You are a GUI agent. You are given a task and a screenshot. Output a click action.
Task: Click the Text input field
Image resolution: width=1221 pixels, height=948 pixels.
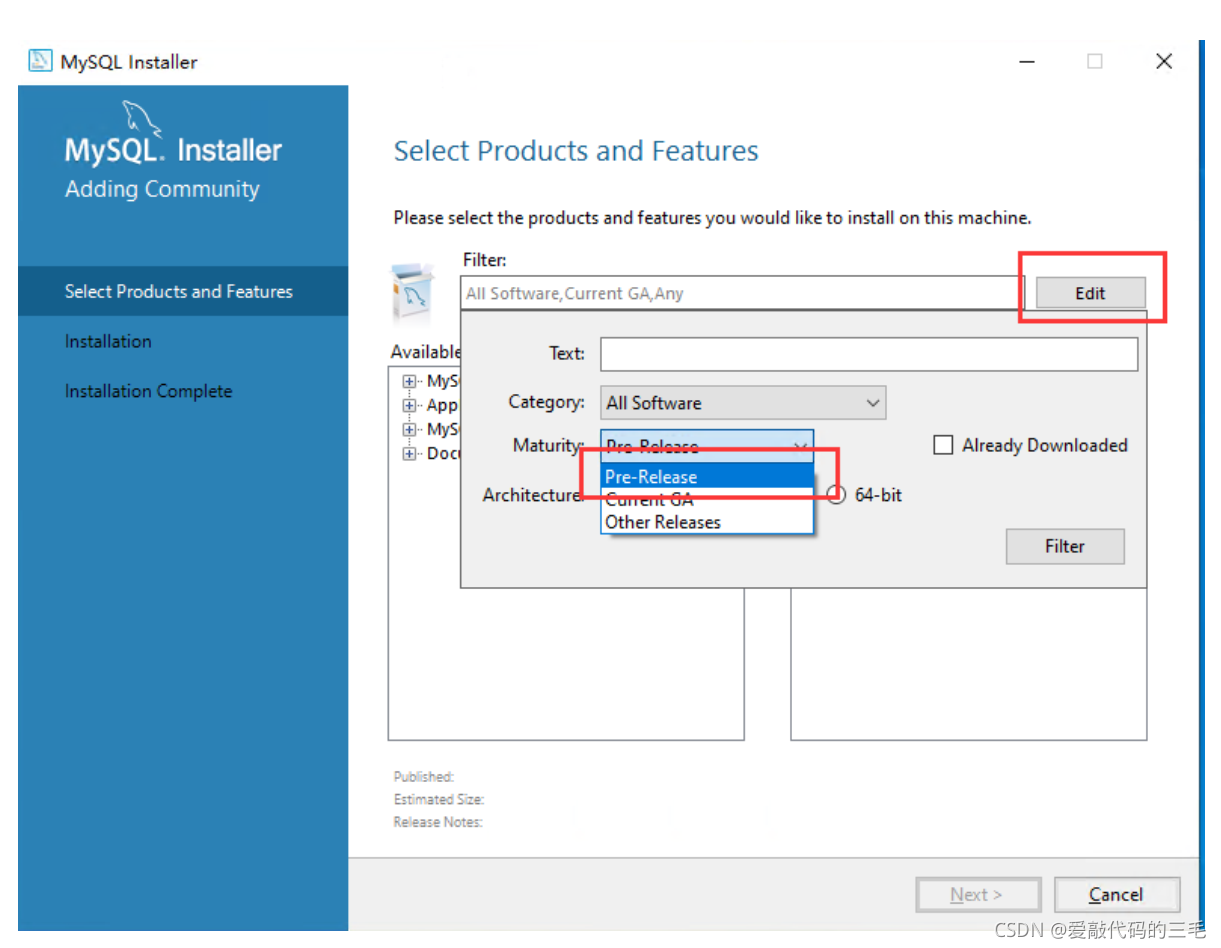(869, 354)
